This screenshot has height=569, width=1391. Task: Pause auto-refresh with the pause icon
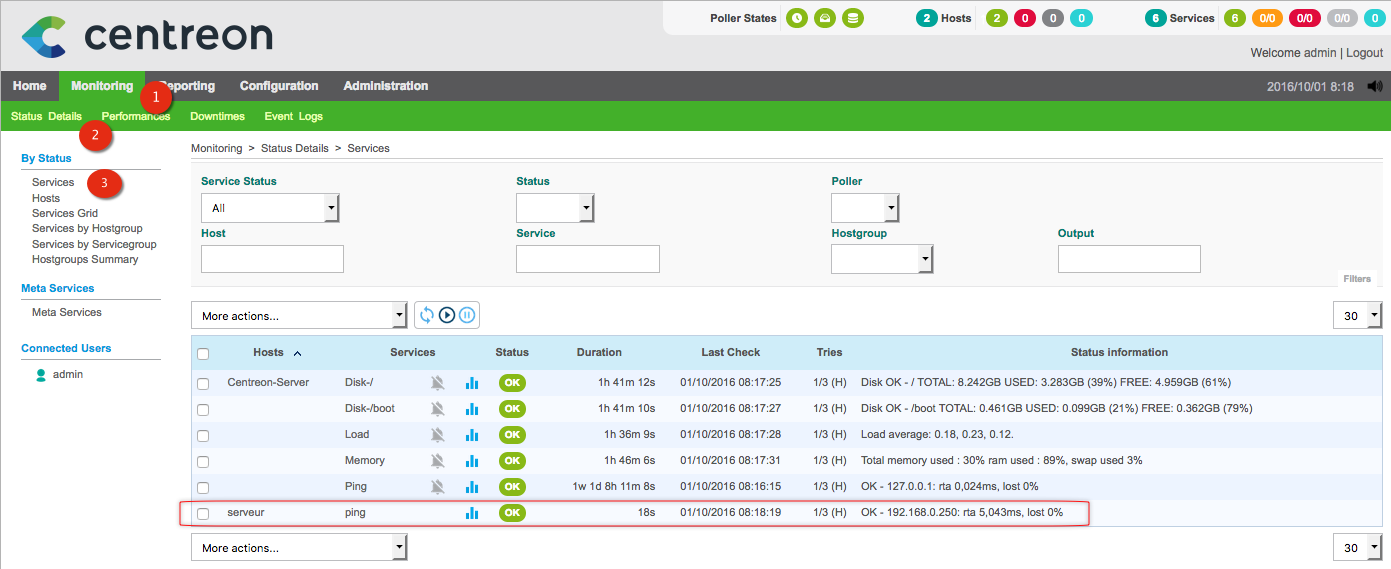(467, 315)
